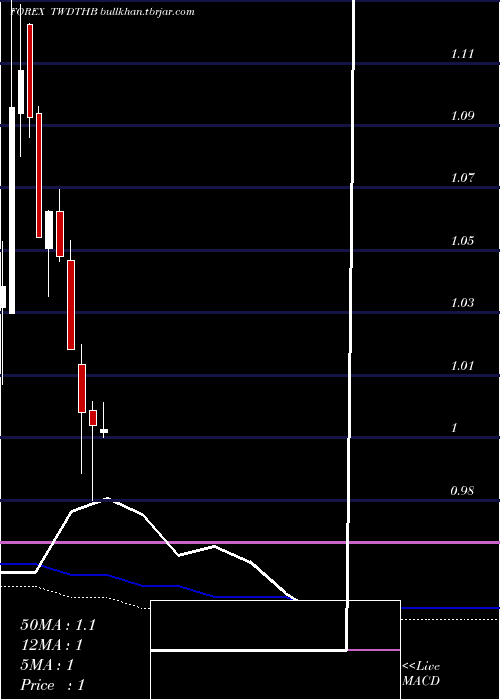Click the tallest red candle body
The height and width of the screenshot is (700, 500).
(x=39, y=175)
